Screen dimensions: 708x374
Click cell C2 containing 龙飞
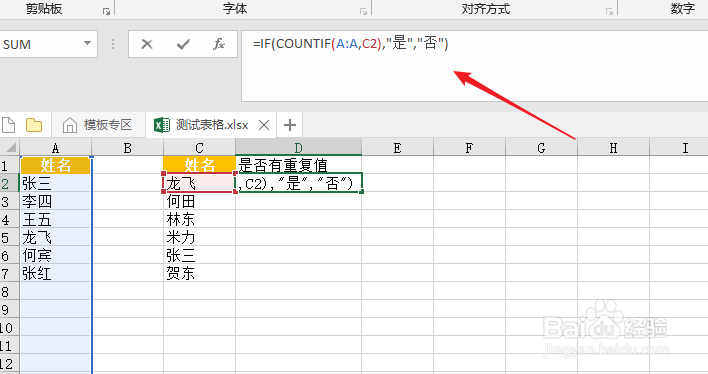click(x=199, y=183)
